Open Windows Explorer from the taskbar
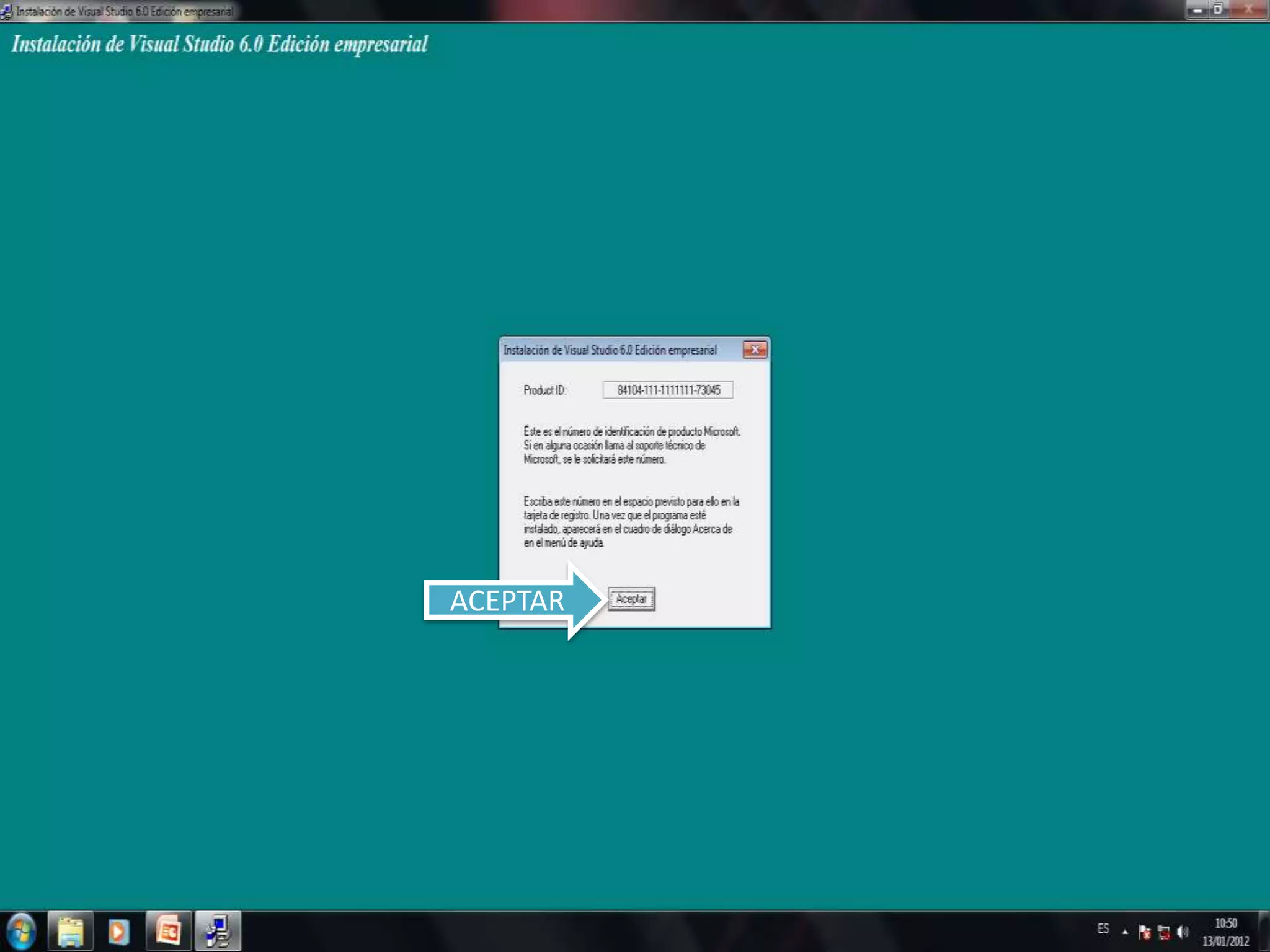 70,931
